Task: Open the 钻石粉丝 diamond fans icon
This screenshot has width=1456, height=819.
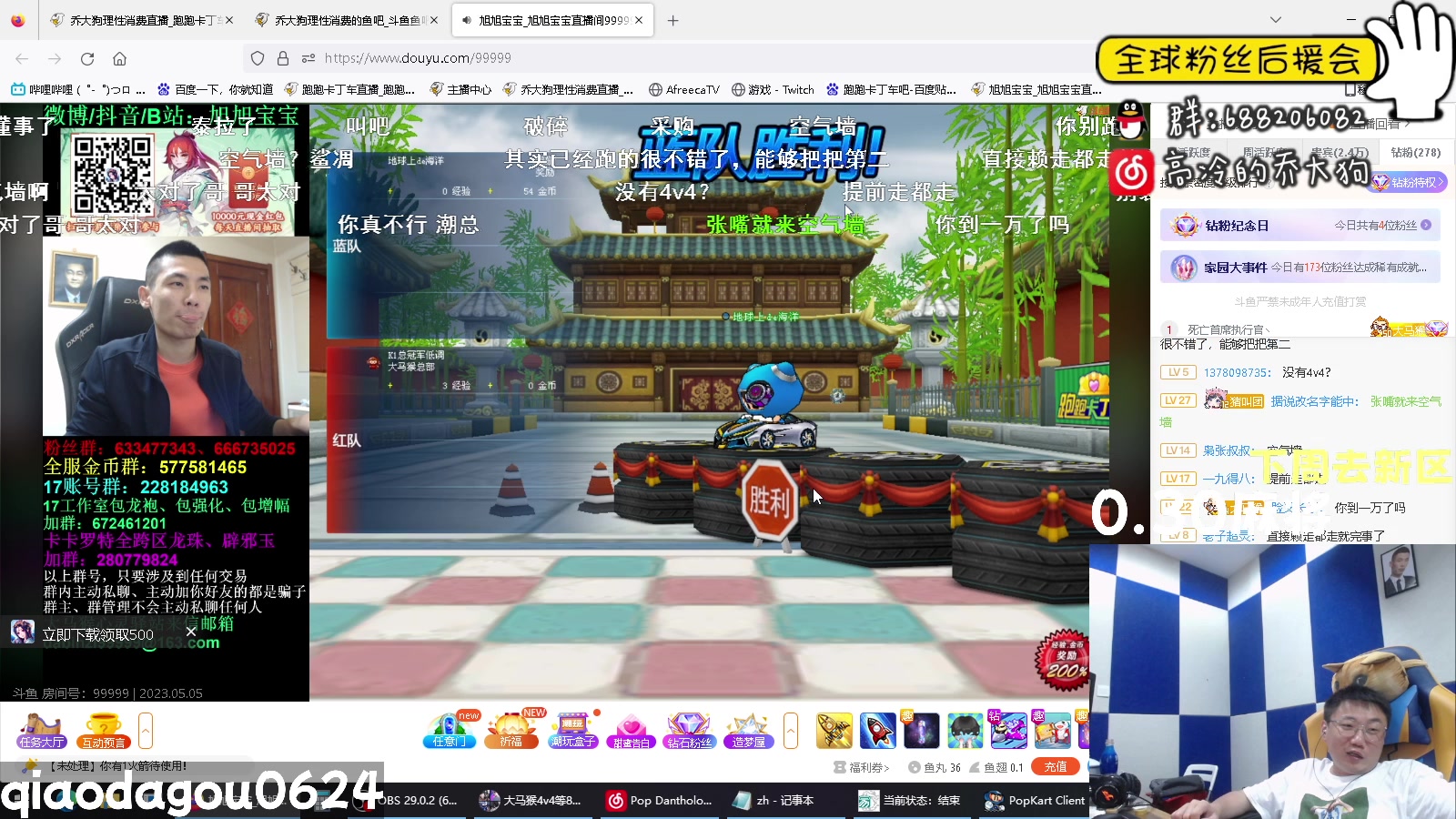Action: [x=690, y=731]
